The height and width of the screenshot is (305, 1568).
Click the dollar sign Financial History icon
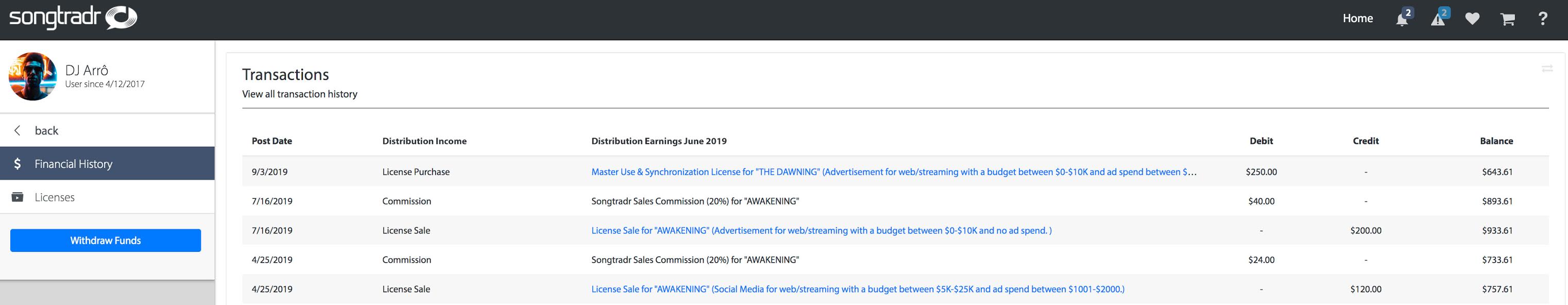tap(18, 164)
